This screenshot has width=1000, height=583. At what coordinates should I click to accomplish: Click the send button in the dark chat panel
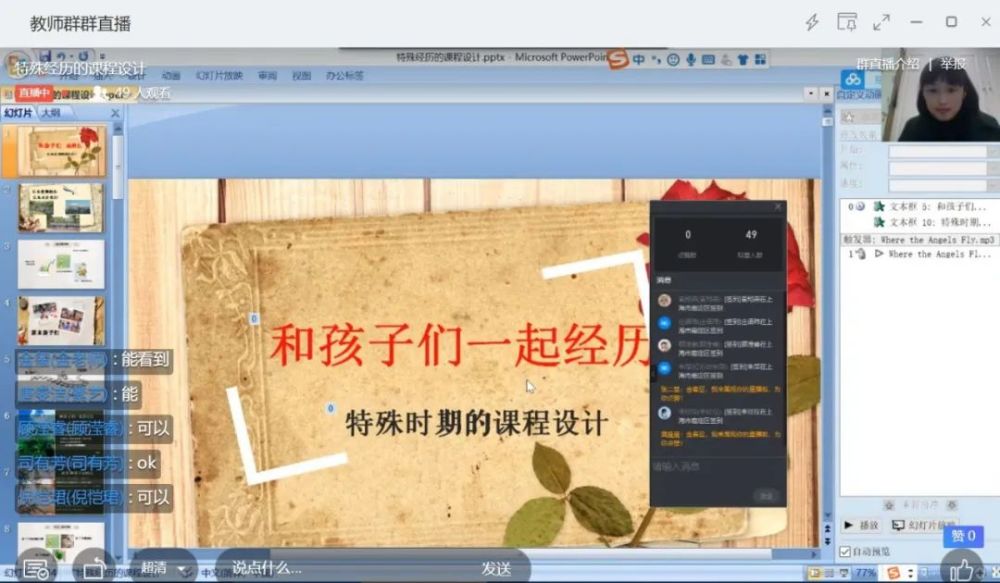[x=766, y=496]
